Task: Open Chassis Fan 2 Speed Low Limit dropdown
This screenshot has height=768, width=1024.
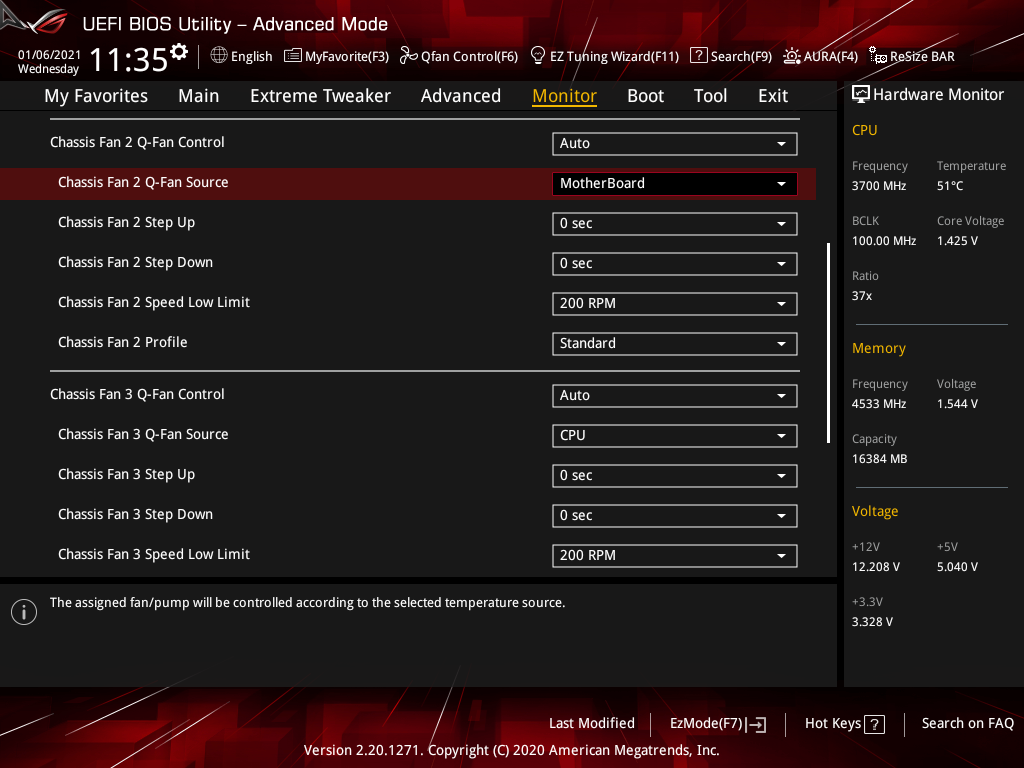Action: coord(675,304)
